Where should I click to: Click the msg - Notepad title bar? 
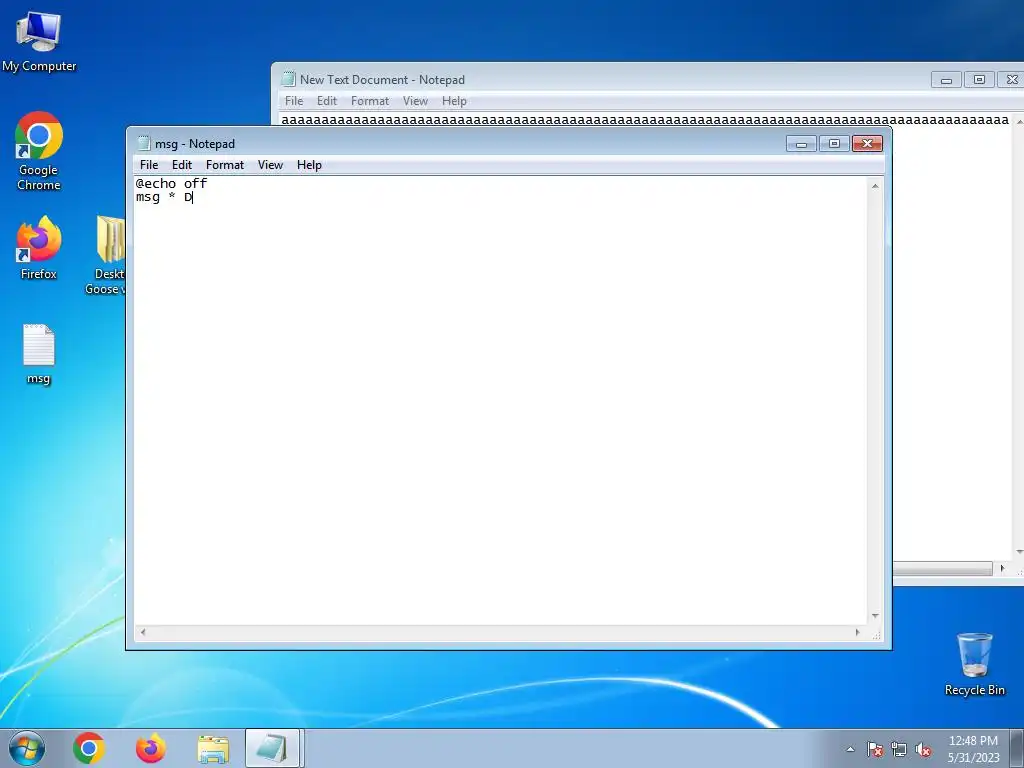(457, 144)
